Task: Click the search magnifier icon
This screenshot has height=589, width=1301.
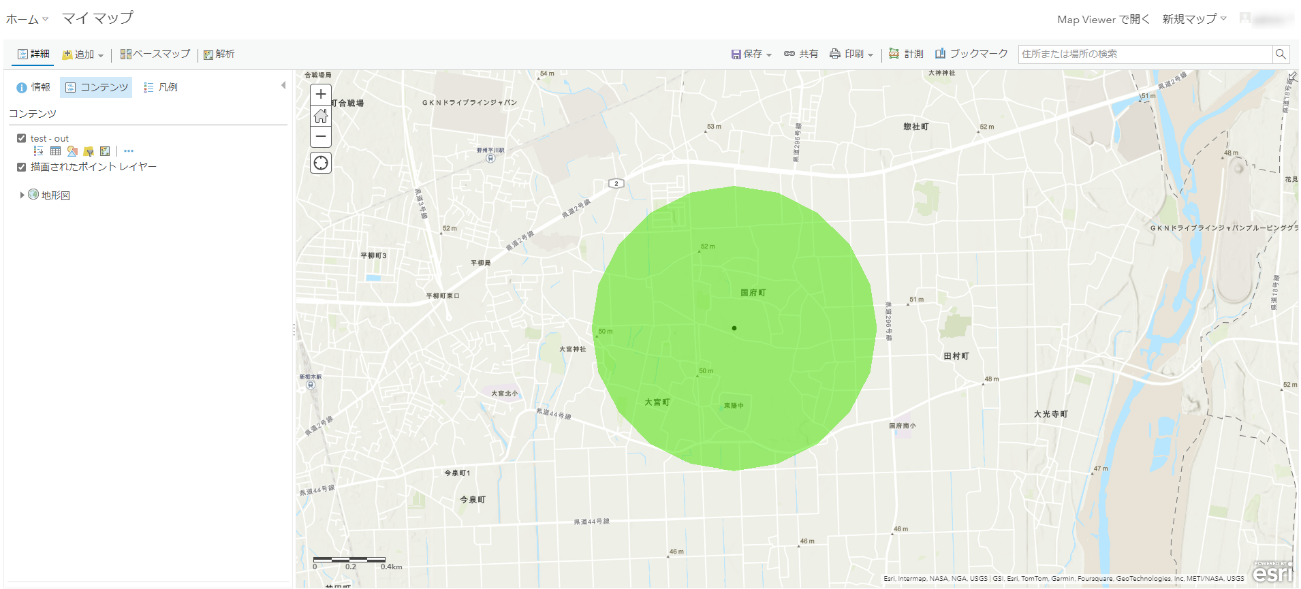Action: [1280, 54]
